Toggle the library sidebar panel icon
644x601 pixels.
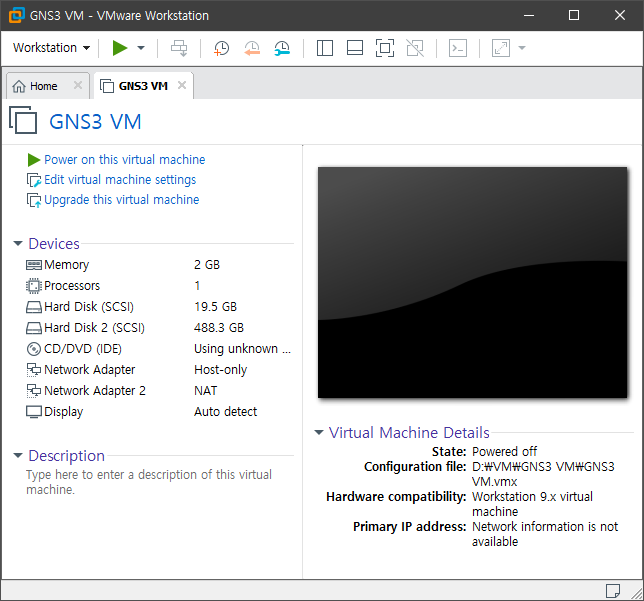click(325, 48)
